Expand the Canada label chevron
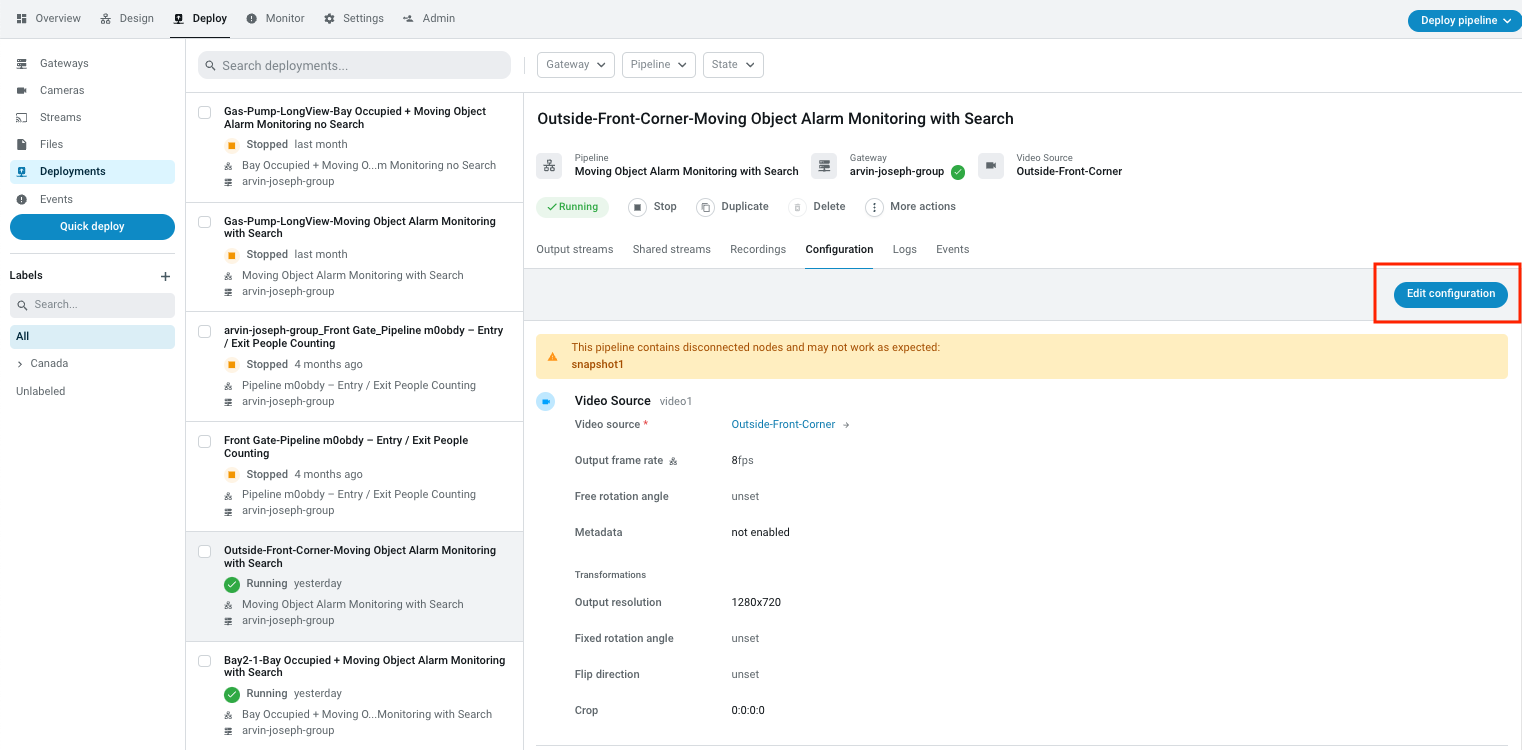 coord(20,364)
